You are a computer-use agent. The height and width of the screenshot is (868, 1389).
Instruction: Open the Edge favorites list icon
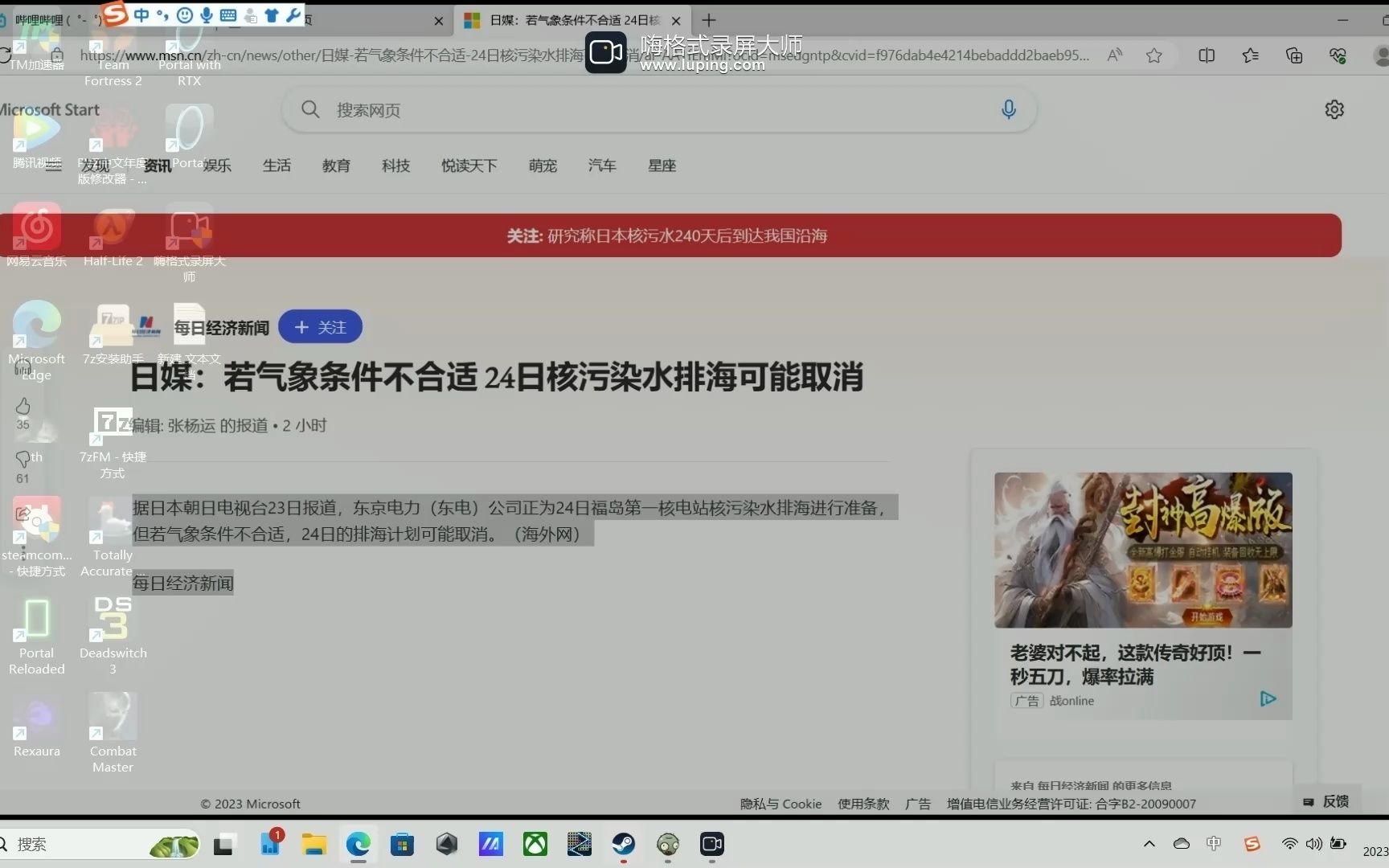[1251, 55]
